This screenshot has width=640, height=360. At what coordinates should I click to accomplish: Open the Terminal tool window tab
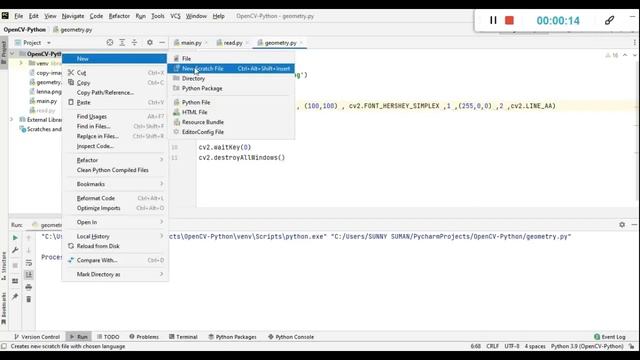pos(183,337)
